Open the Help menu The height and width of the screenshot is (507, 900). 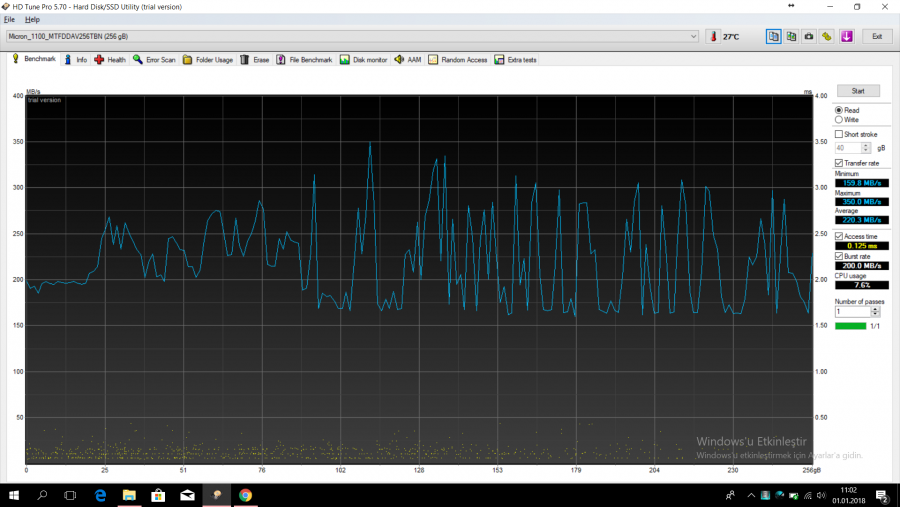click(x=32, y=20)
